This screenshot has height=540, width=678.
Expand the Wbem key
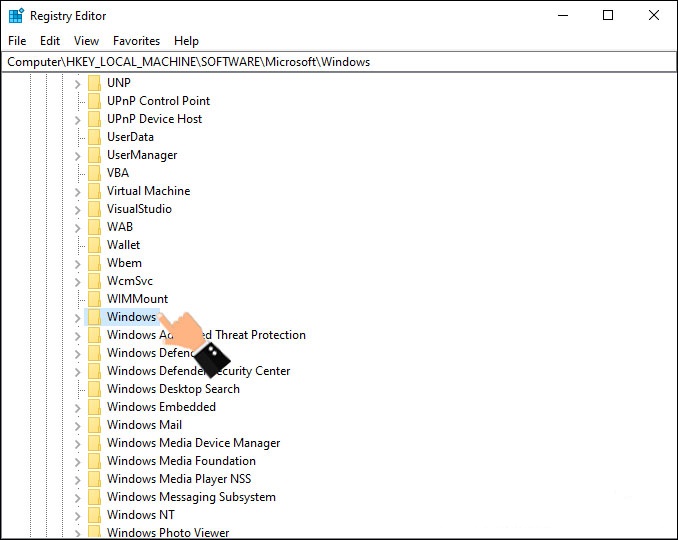tap(77, 263)
